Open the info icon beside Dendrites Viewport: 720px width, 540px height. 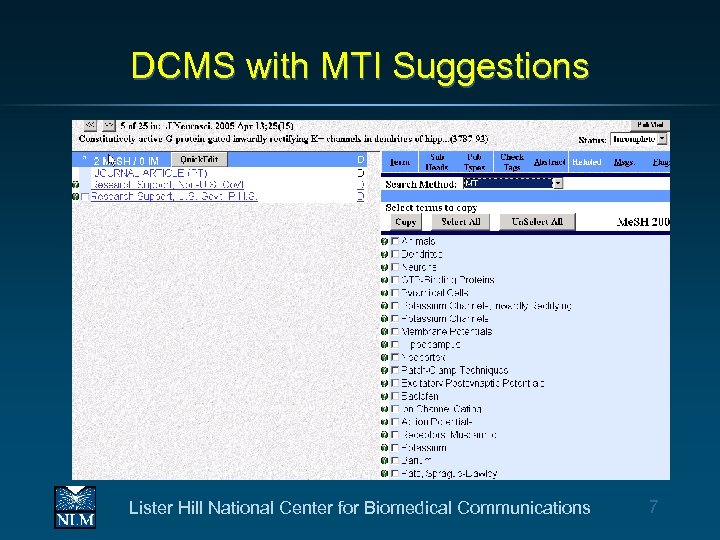pyautogui.click(x=385, y=254)
